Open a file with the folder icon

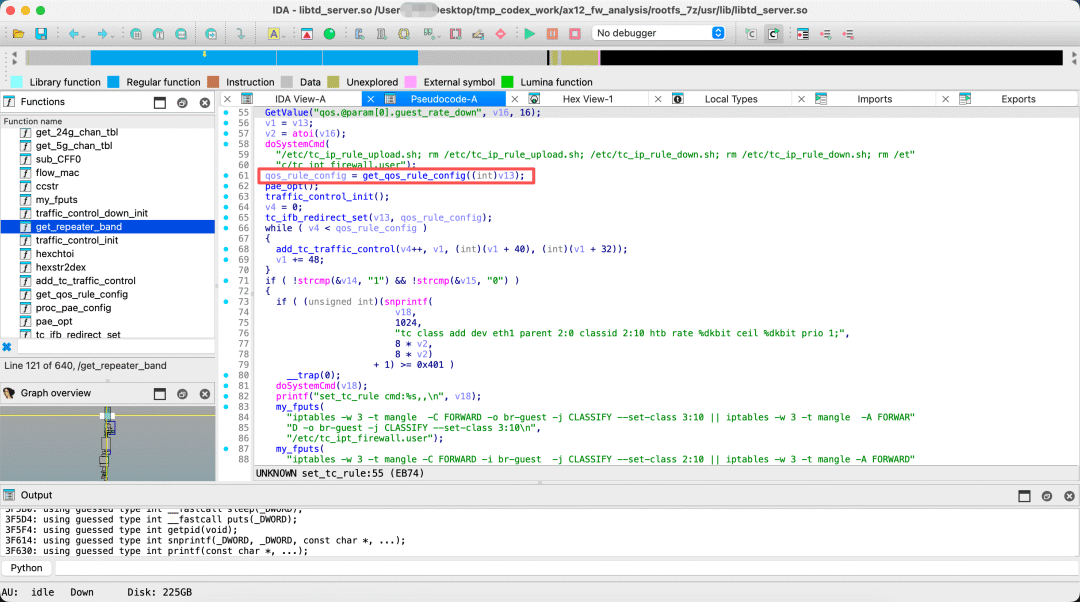(x=19, y=33)
